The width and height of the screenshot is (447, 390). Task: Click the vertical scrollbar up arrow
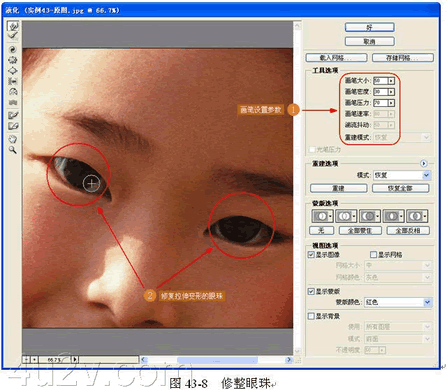[x=297, y=26]
